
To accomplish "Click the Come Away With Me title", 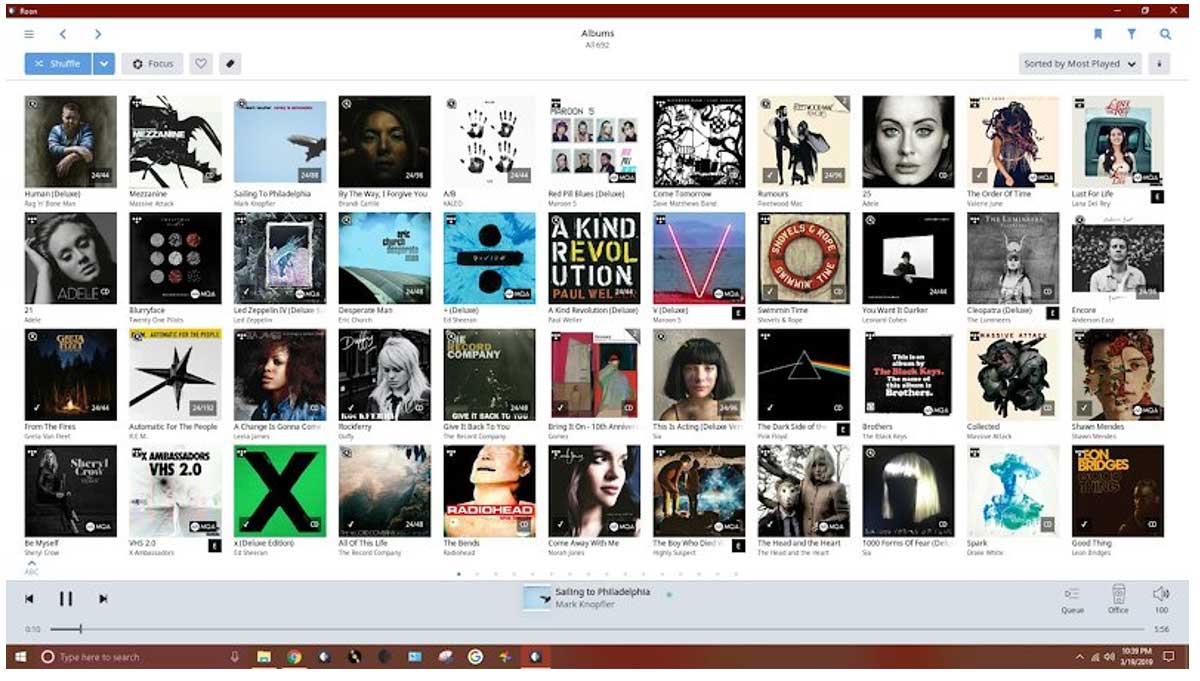I will pos(584,543).
